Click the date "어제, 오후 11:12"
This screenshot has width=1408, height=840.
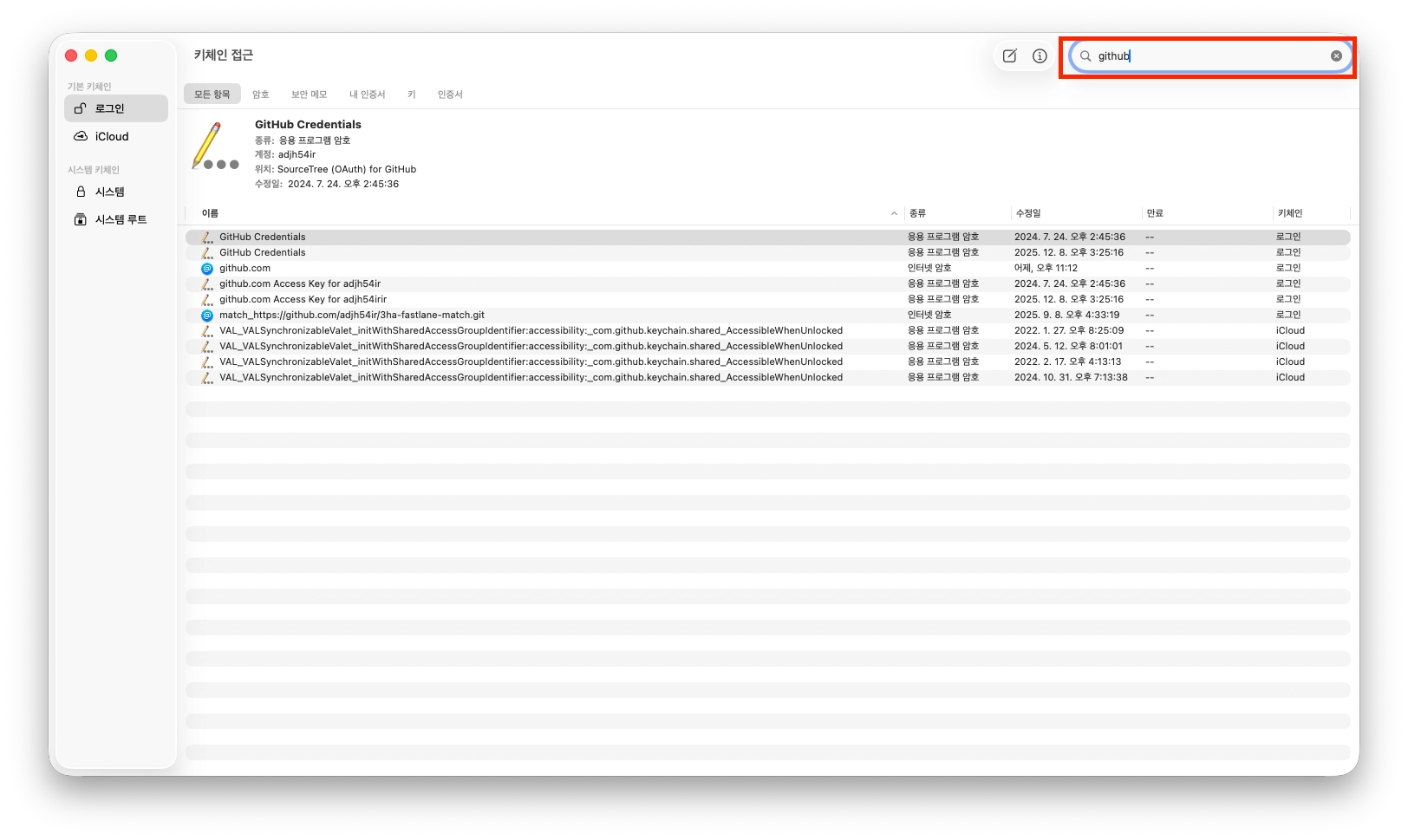[1046, 268]
